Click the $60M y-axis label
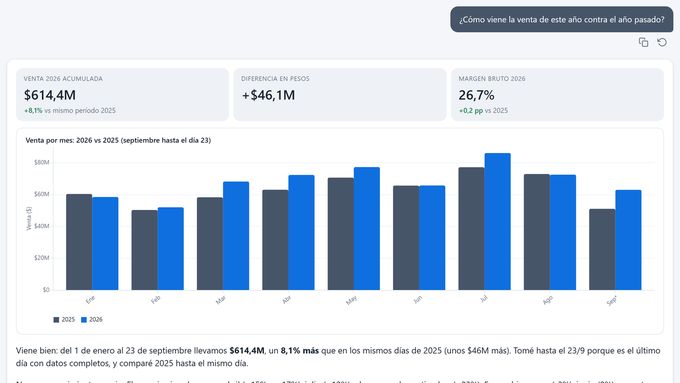This screenshot has height=383, width=680. coord(42,194)
